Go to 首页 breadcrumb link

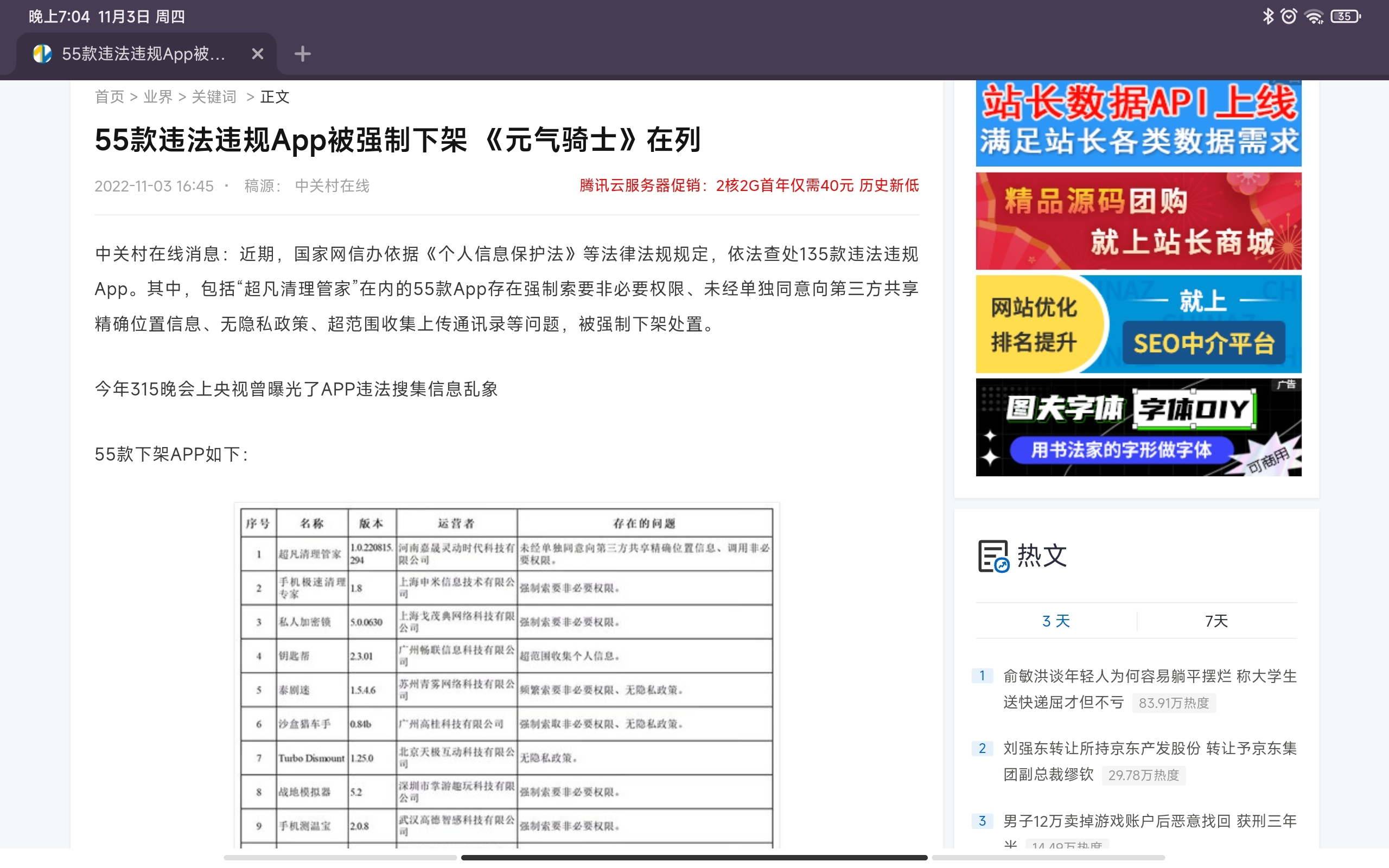click(109, 97)
